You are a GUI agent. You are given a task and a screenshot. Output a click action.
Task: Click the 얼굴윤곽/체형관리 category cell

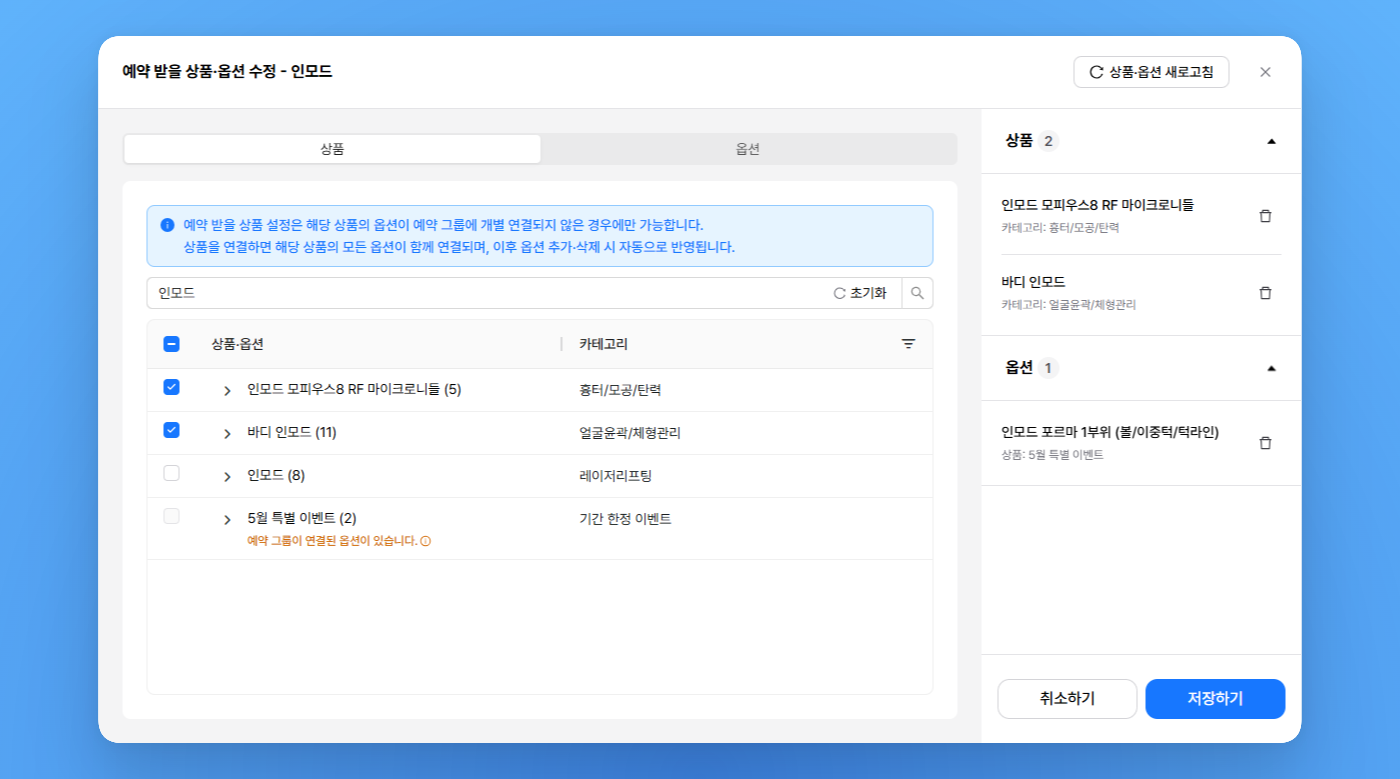point(630,433)
